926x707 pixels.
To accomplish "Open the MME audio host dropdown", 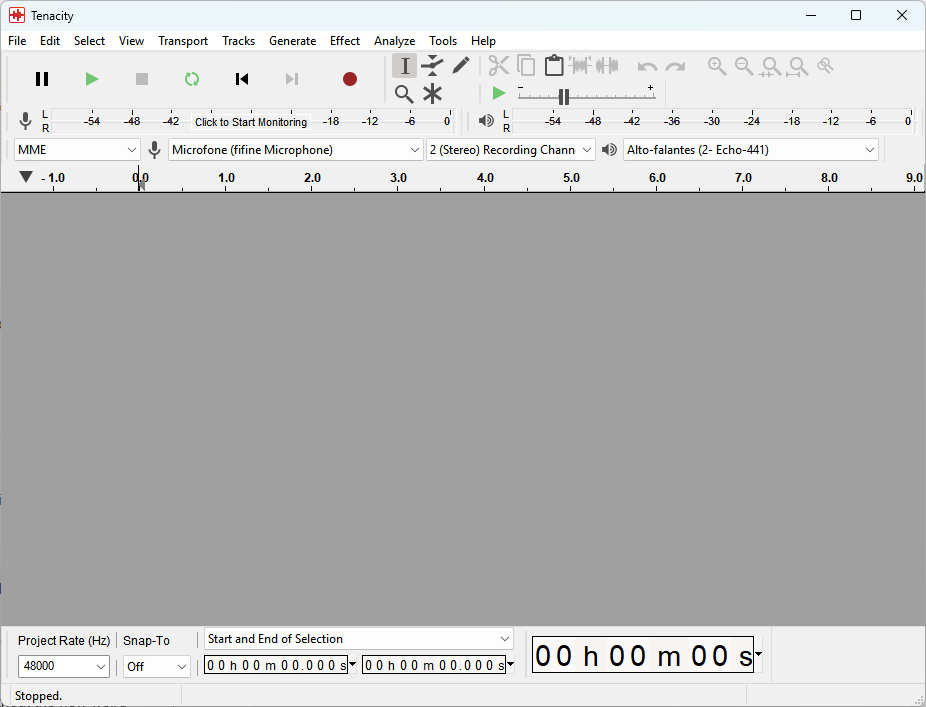I will pos(77,150).
